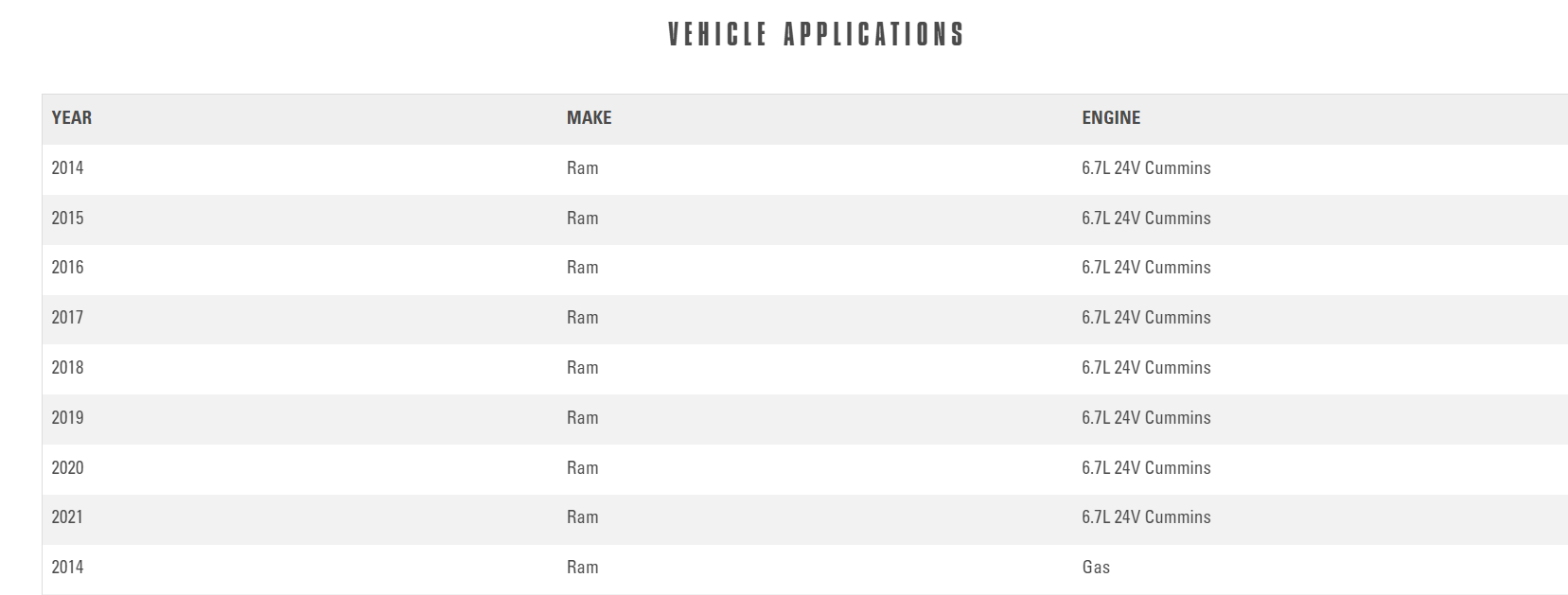Click 6.7L 24V Cummins in 2020 row
The image size is (1568, 595).
click(x=1146, y=468)
